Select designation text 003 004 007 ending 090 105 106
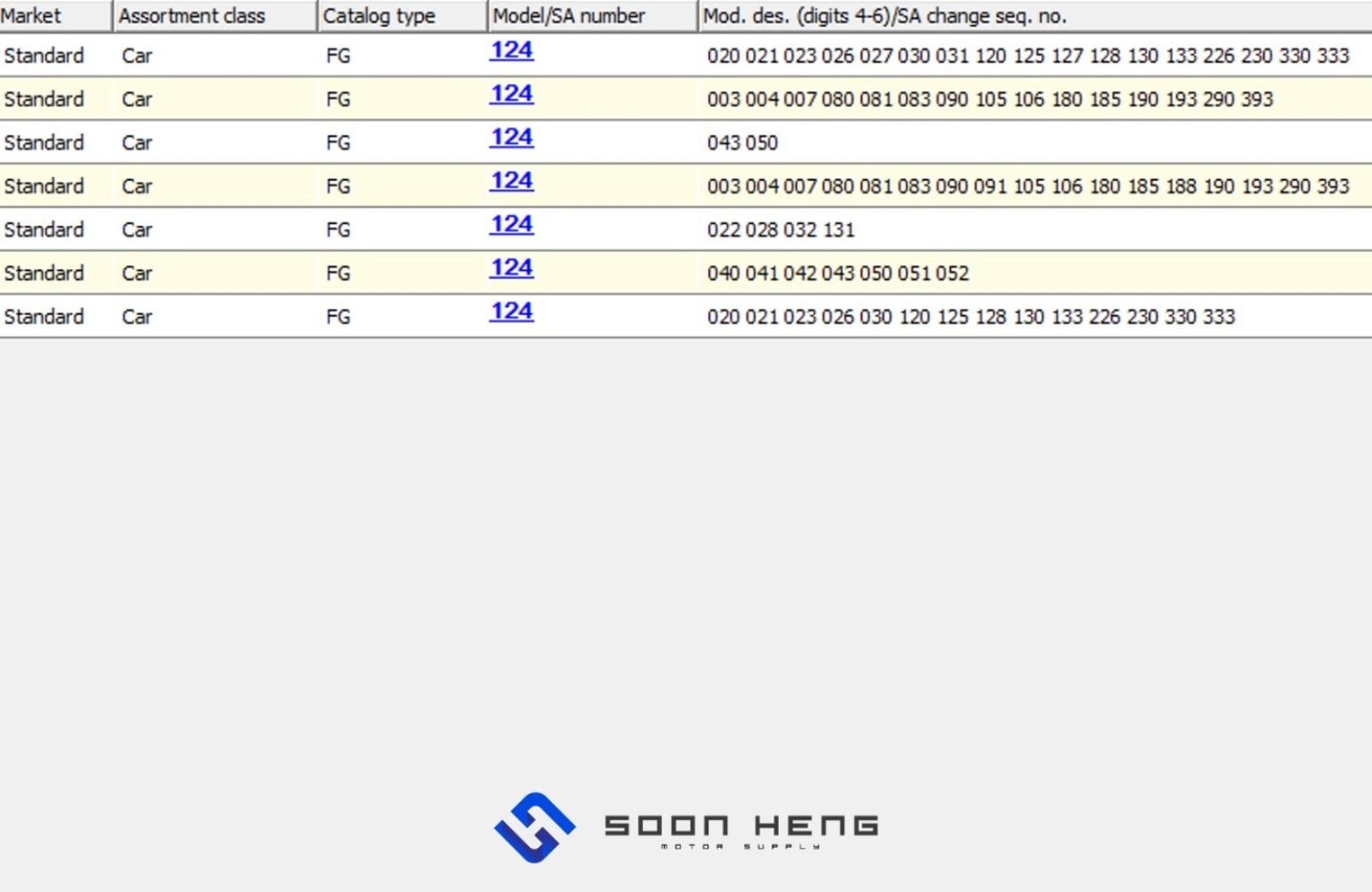Viewport: 1372px width, 892px height. click(x=990, y=99)
